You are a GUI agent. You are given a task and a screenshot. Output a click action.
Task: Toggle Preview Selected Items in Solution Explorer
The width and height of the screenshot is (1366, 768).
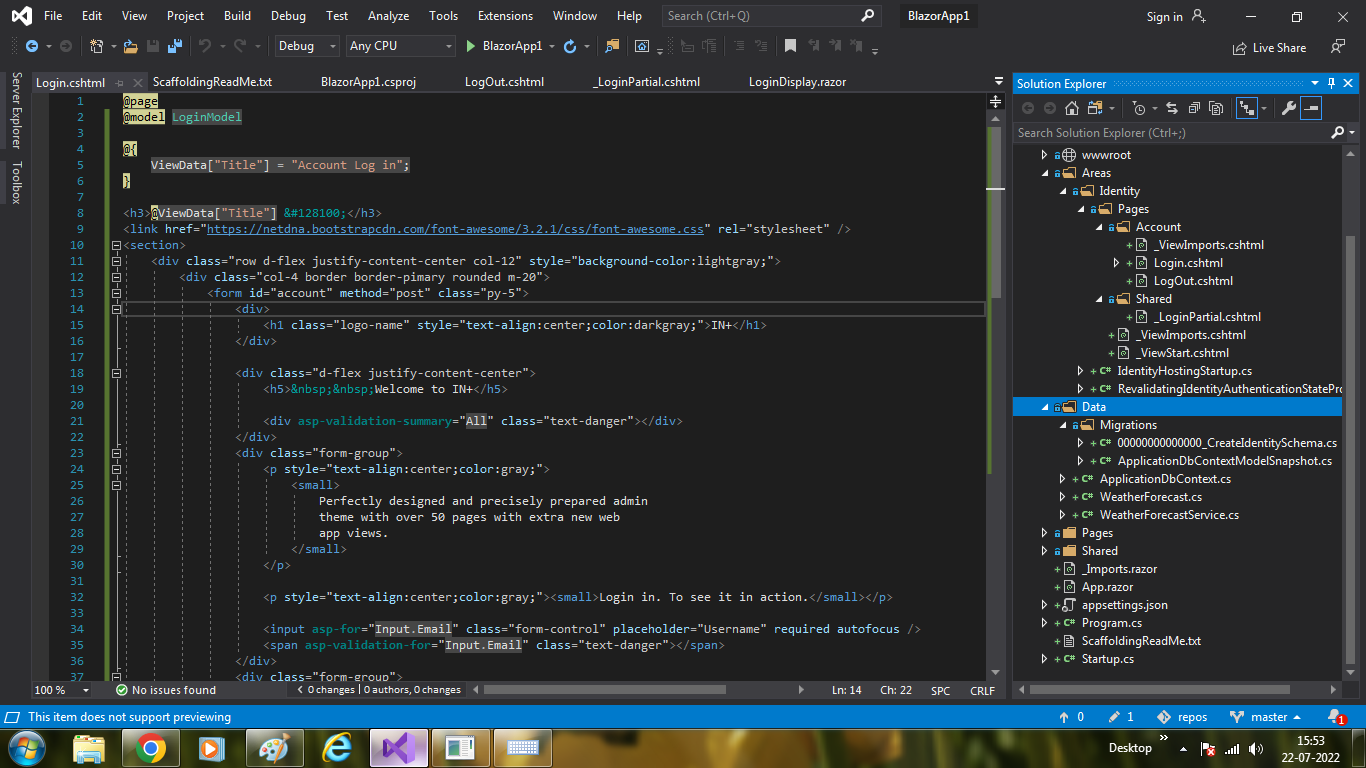coord(1311,108)
